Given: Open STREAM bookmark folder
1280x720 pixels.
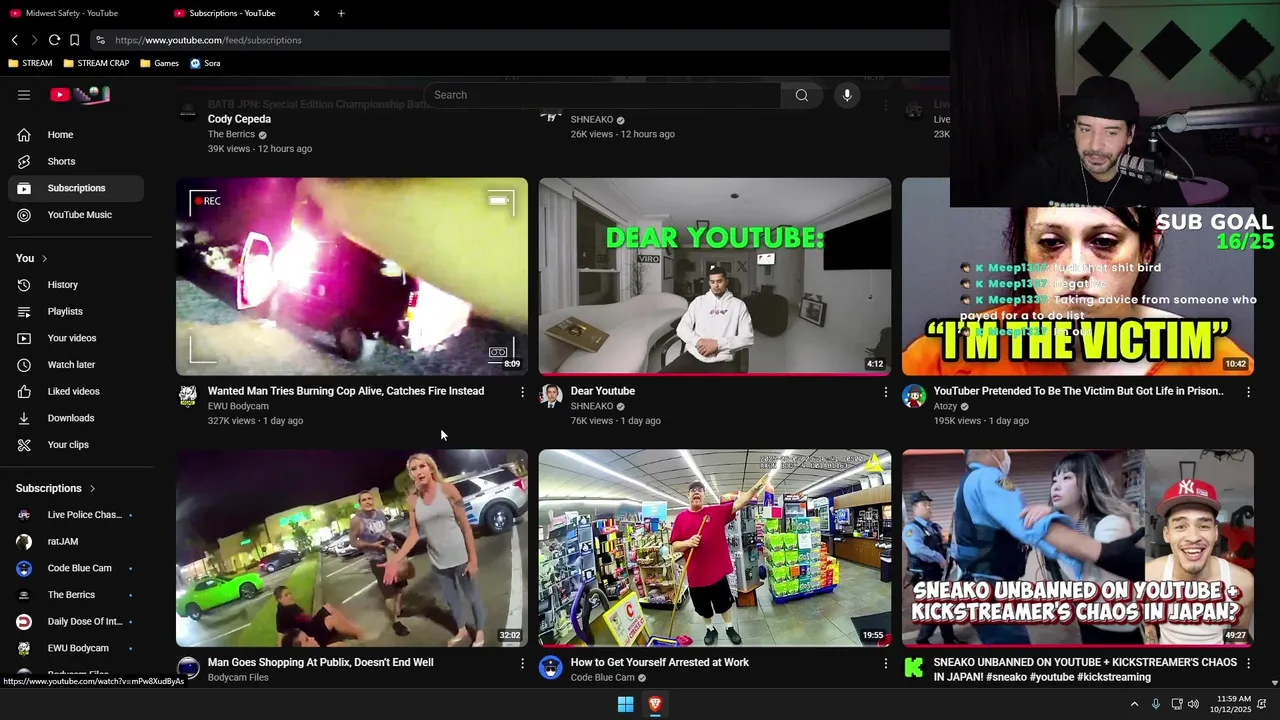Looking at the screenshot, I should 30,63.
